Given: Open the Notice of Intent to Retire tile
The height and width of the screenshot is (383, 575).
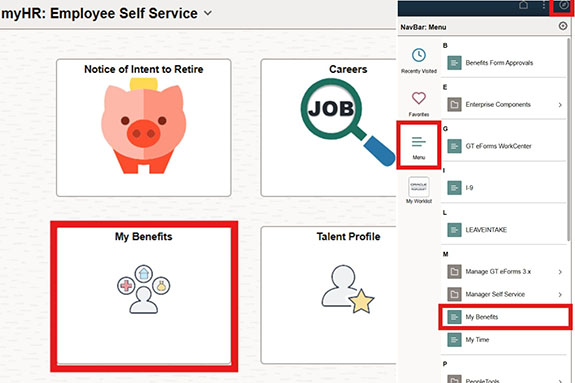Looking at the screenshot, I should click(143, 128).
